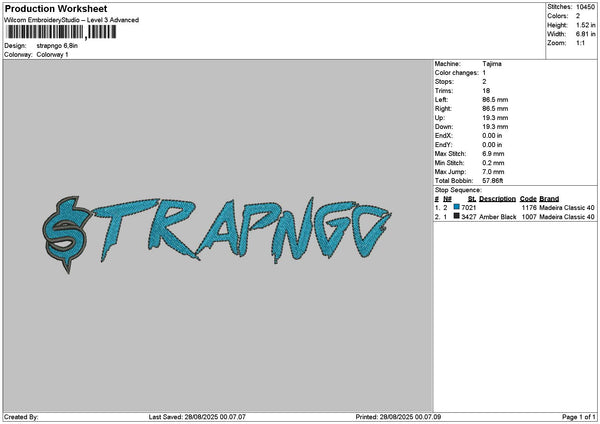Click thread code 1176
600x424 pixels.
click(529, 208)
